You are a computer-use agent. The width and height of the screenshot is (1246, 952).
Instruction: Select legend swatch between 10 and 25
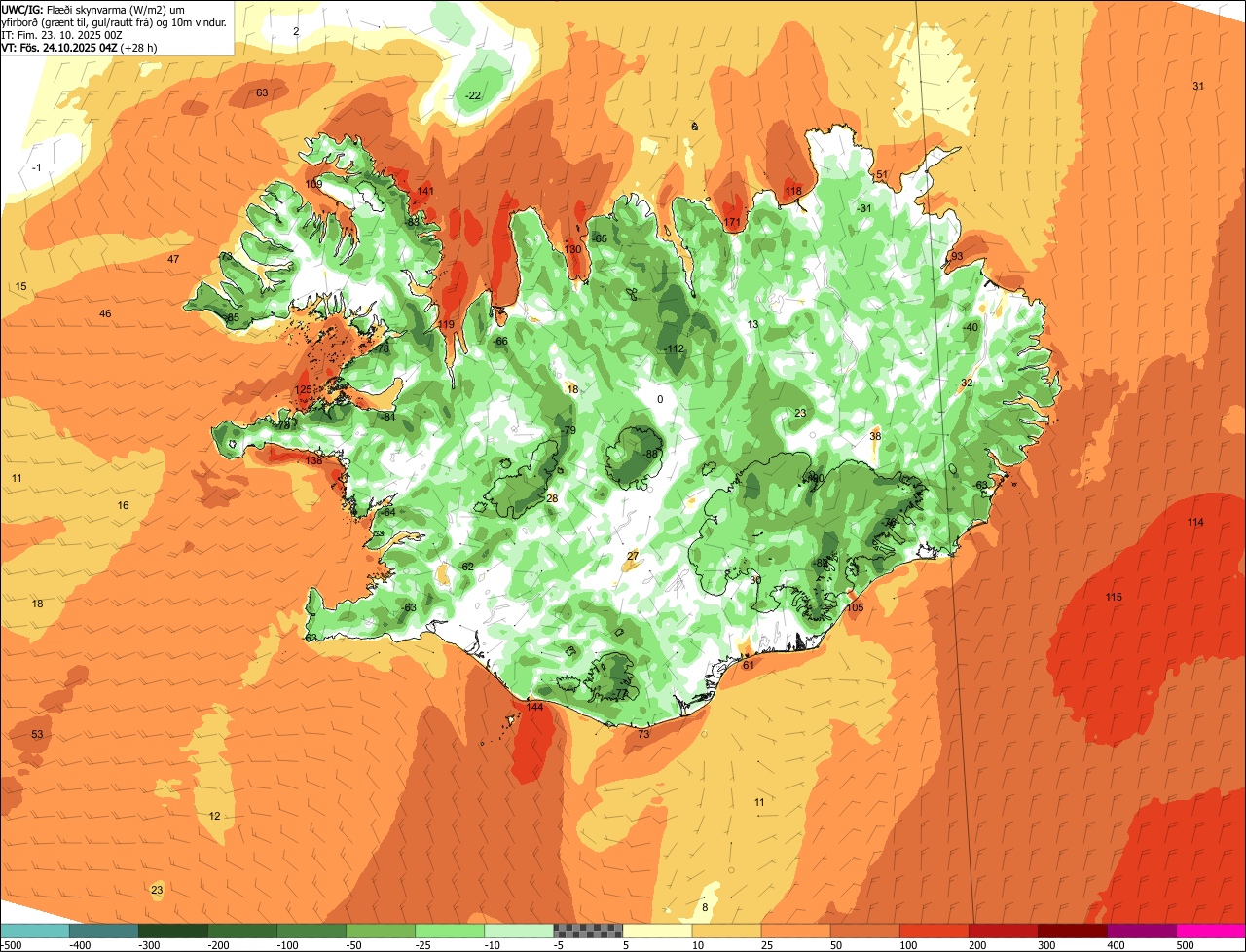(x=726, y=931)
